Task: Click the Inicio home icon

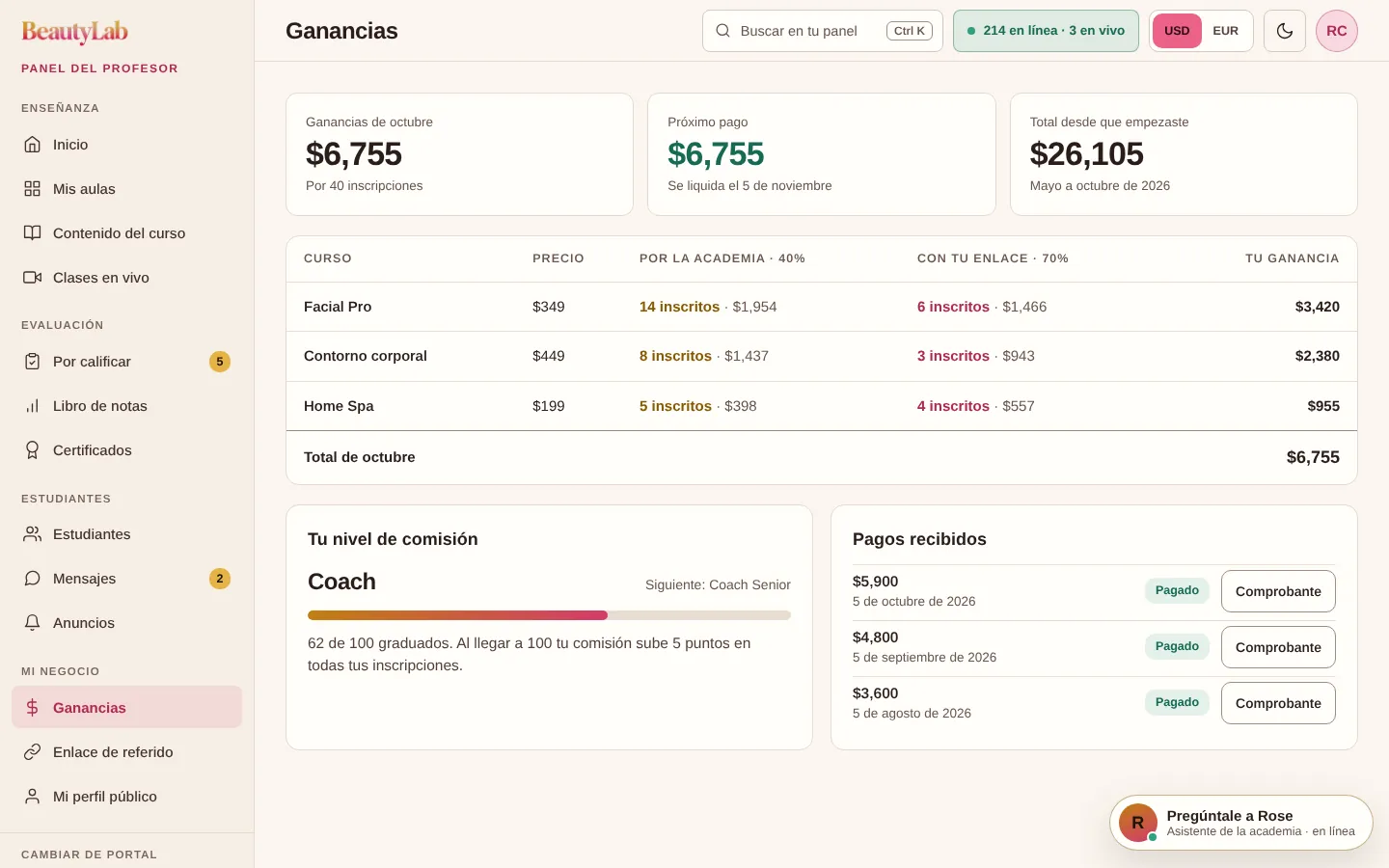Action: click(33, 145)
